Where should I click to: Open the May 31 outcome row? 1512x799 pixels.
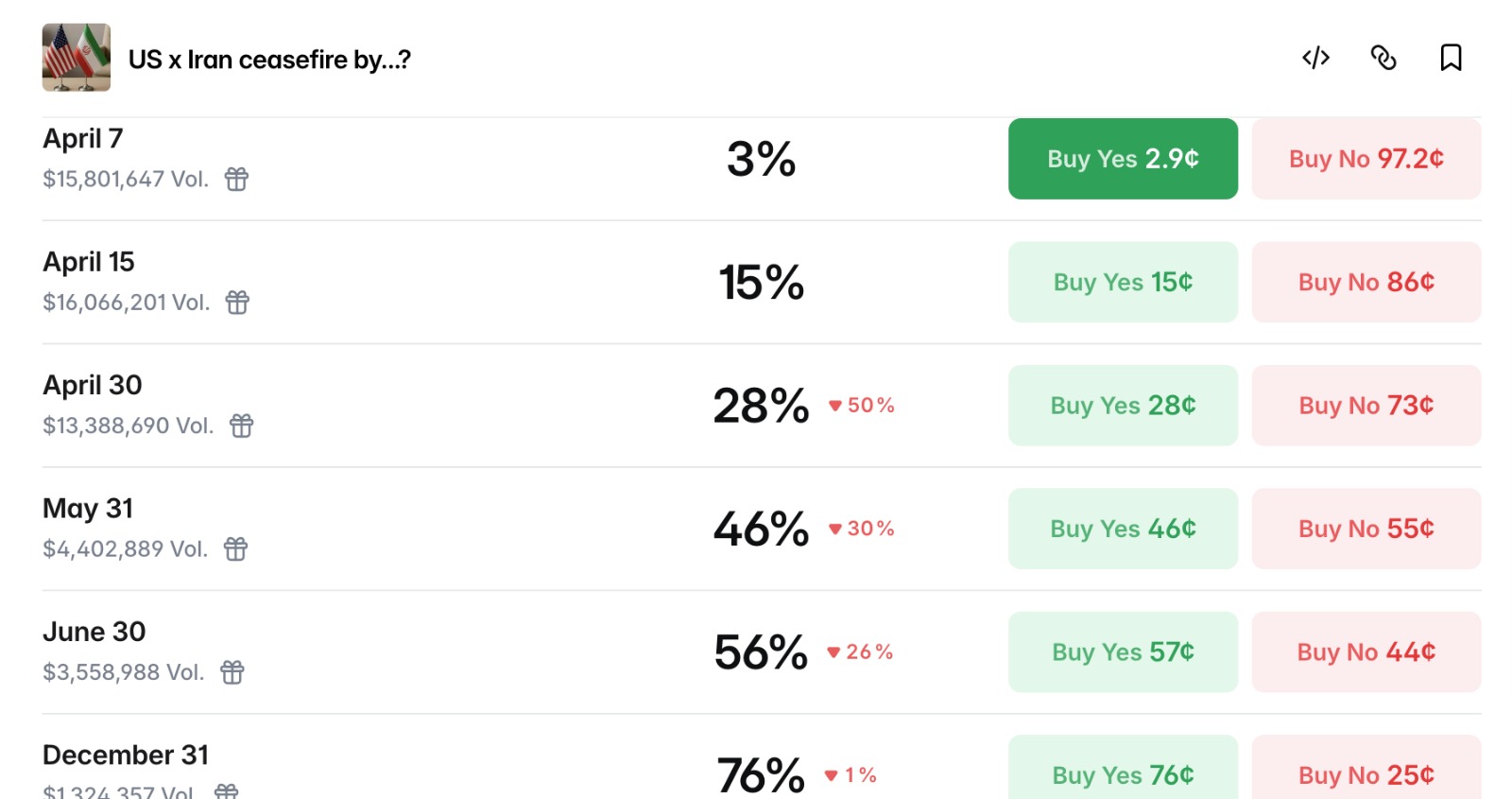(88, 509)
